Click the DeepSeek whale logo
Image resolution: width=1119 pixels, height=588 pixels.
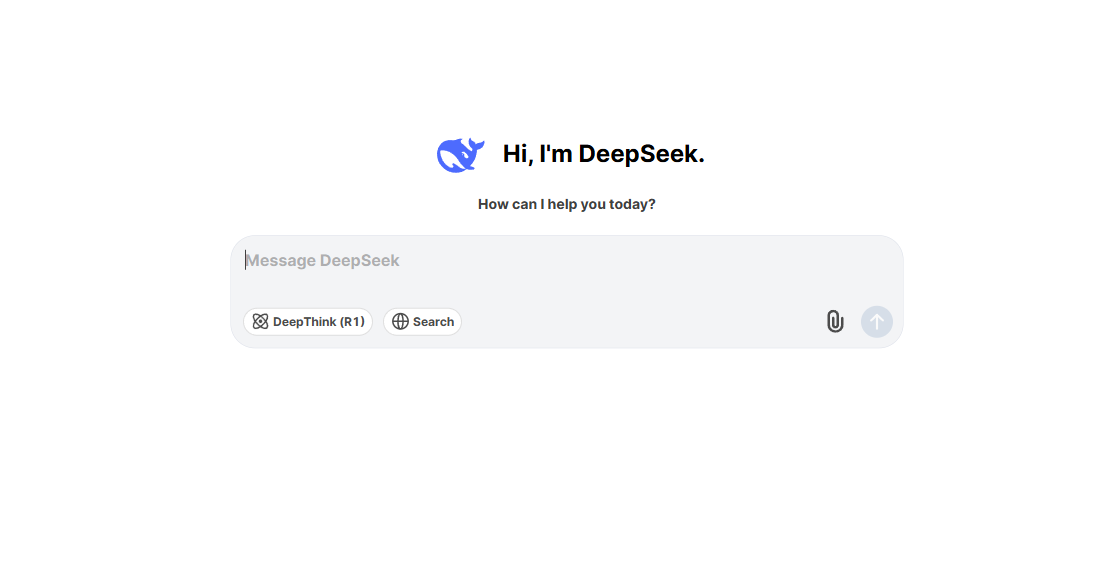[460, 155]
